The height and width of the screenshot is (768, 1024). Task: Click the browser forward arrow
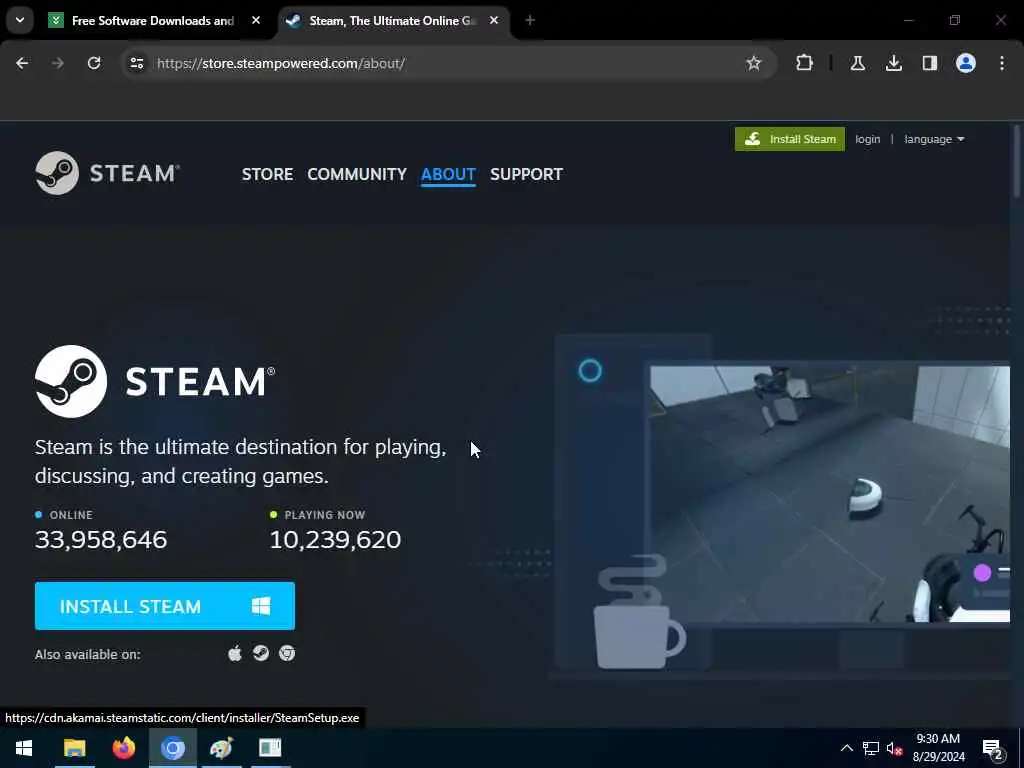tap(58, 63)
